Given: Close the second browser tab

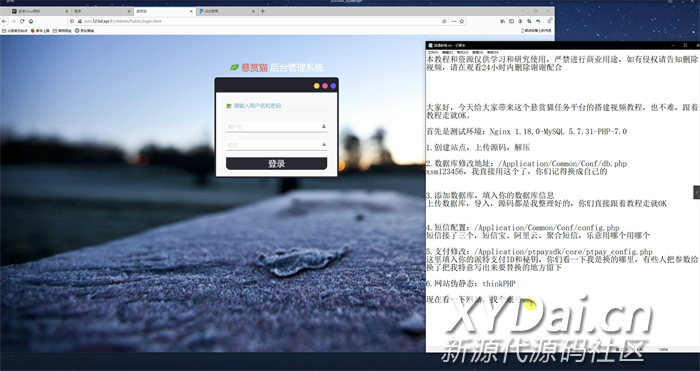Looking at the screenshot, I should pos(129,11).
